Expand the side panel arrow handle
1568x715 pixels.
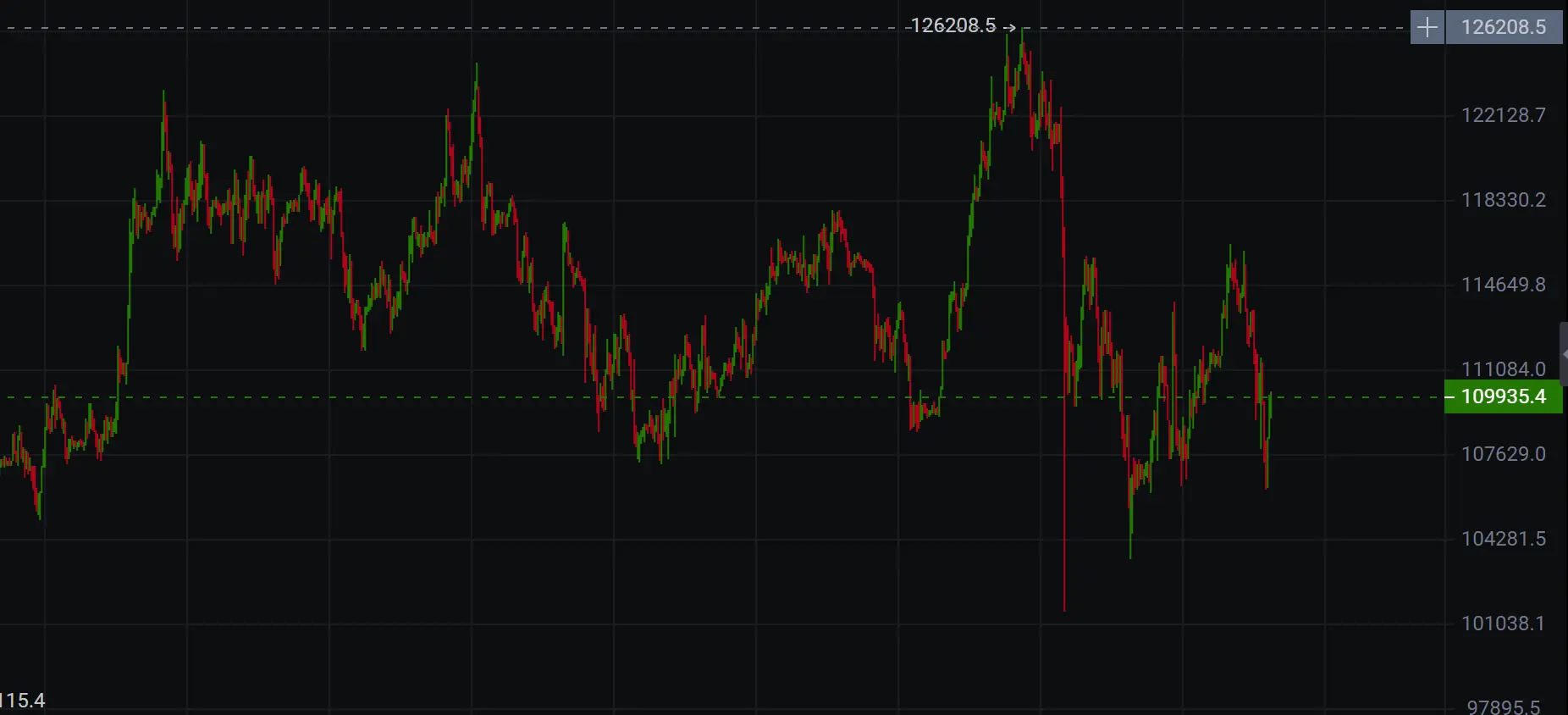[x=1564, y=355]
